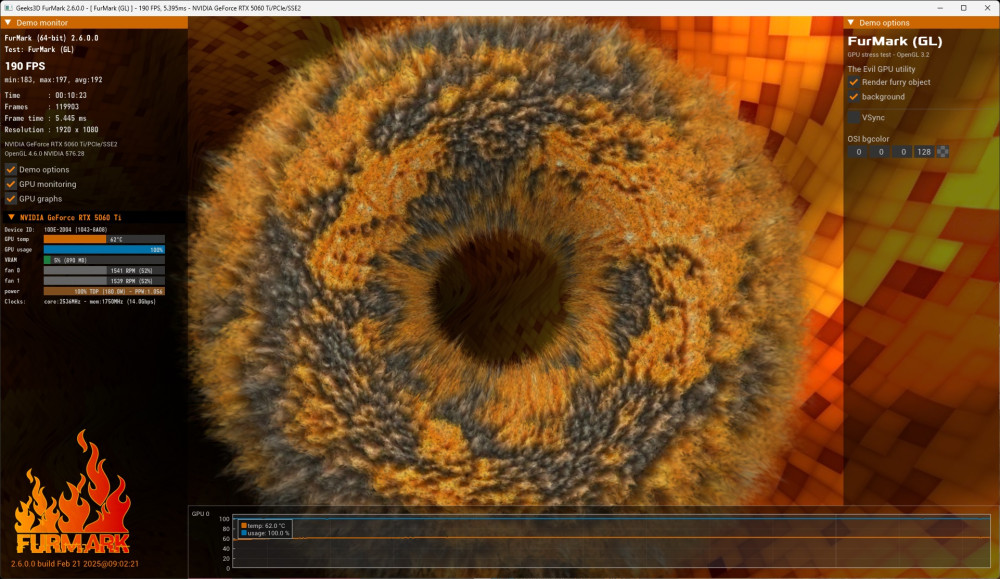This screenshot has width=1000, height=579.
Task: Click the GPU temp bar showing 62°C
Action: 104,239
